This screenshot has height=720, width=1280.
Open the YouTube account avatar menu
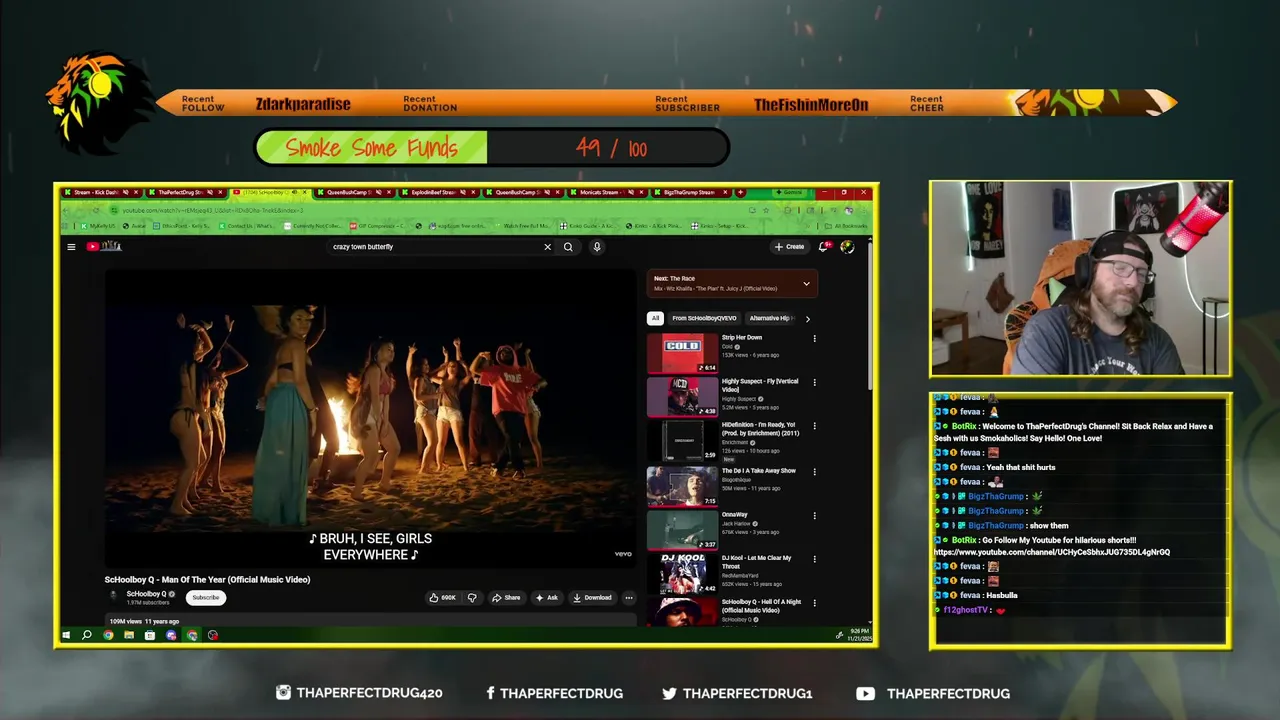point(847,247)
